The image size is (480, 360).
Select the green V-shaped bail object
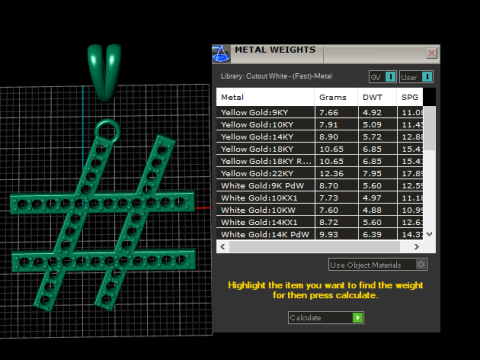tap(104, 72)
